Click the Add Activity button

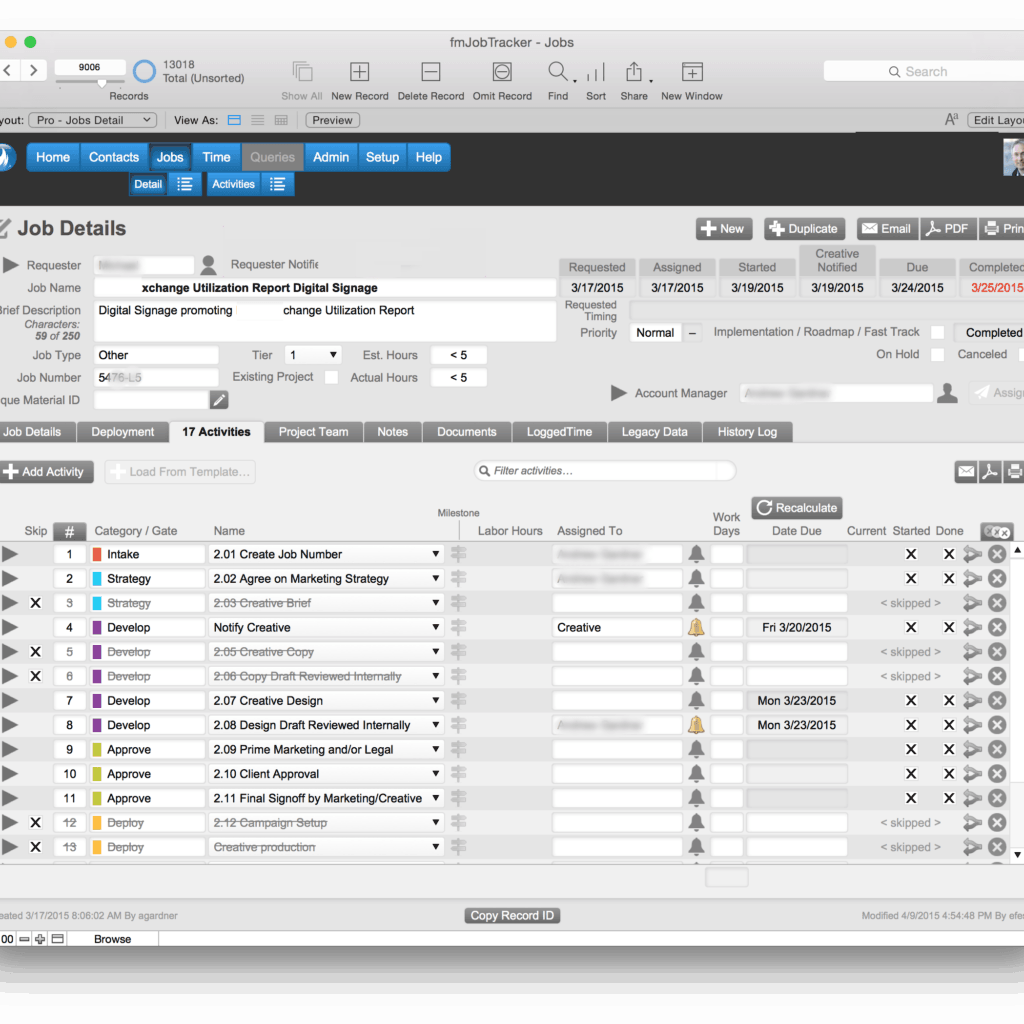47,472
